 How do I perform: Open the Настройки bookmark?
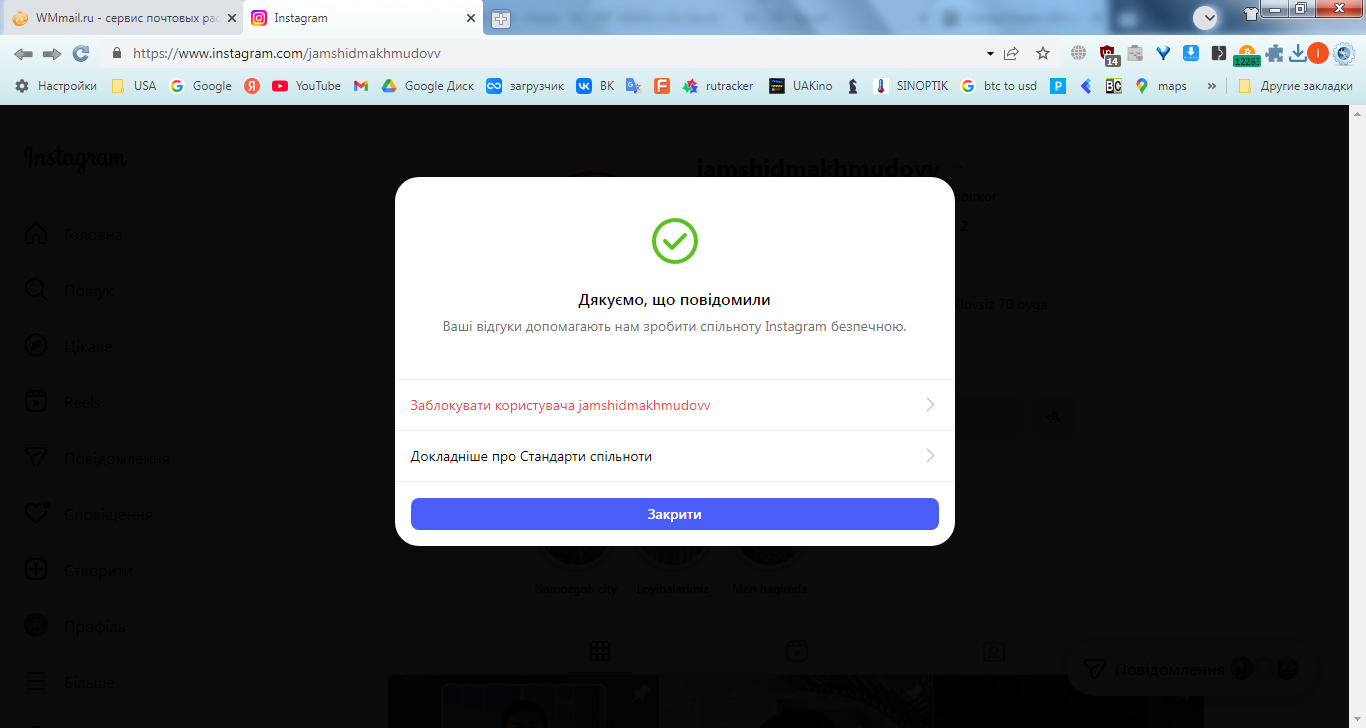(56, 86)
